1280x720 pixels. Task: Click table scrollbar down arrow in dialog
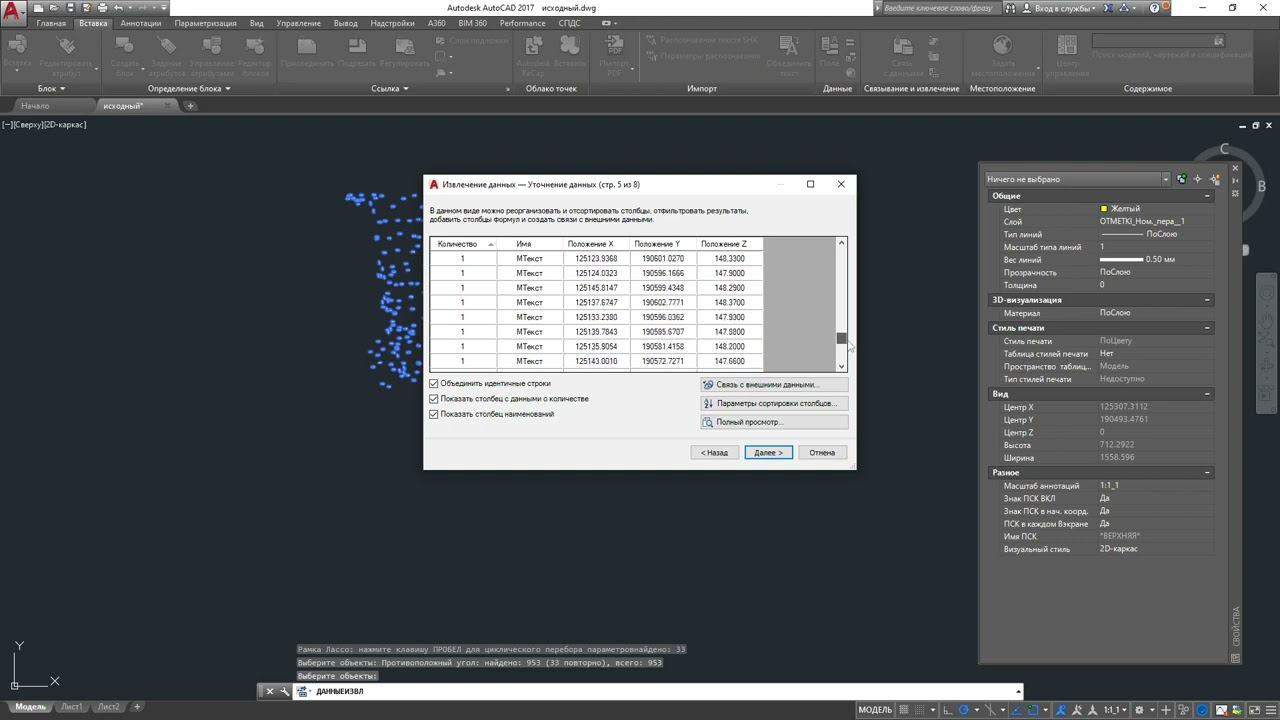(x=841, y=367)
